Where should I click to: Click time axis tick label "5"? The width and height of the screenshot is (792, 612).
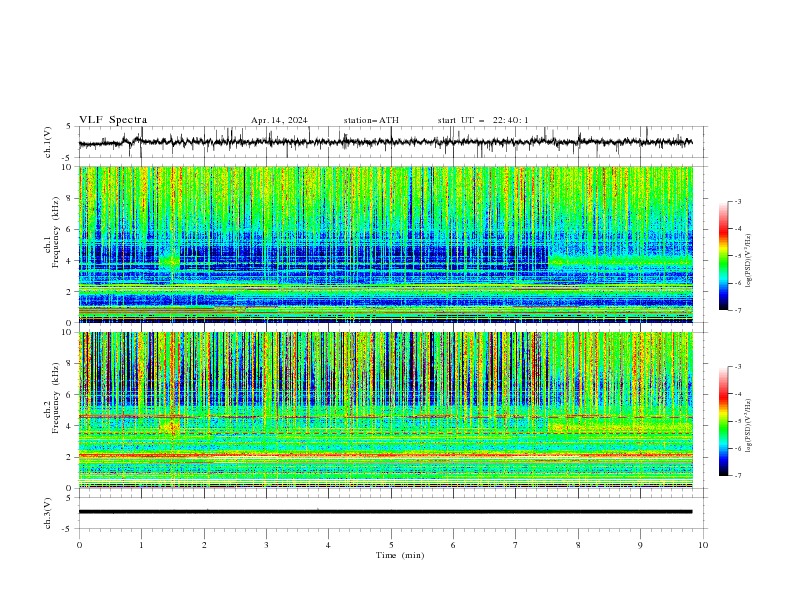click(x=391, y=545)
